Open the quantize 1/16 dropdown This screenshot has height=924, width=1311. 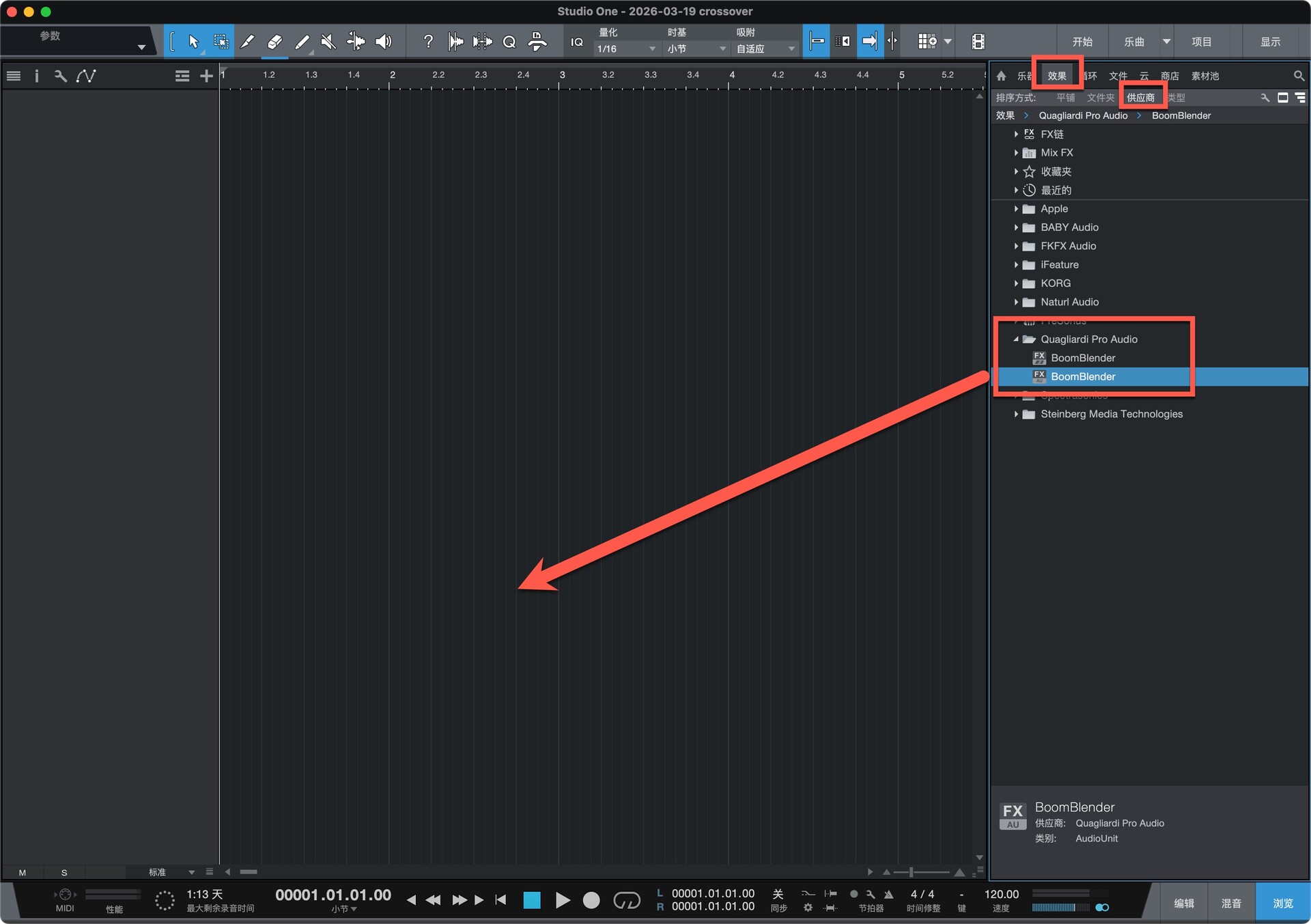pyautogui.click(x=625, y=48)
